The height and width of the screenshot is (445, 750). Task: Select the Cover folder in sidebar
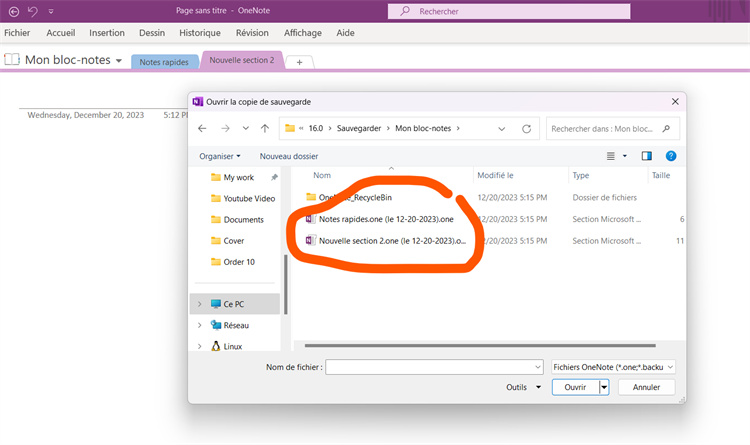click(228, 241)
